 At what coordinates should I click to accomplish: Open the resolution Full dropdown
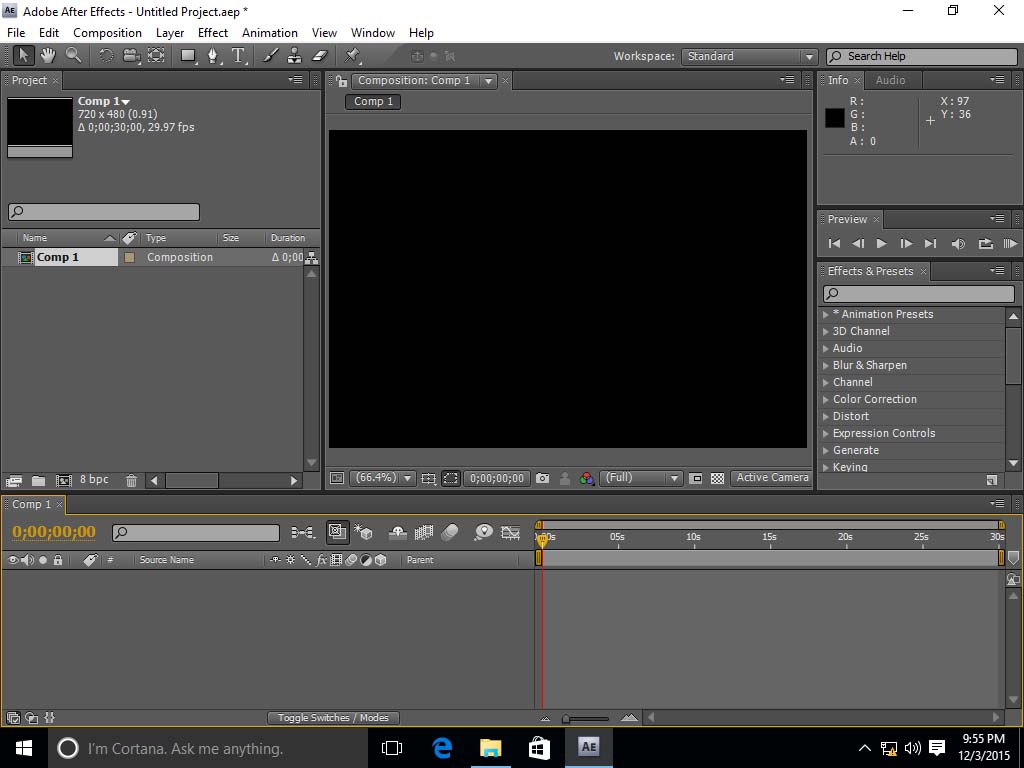[x=641, y=478]
